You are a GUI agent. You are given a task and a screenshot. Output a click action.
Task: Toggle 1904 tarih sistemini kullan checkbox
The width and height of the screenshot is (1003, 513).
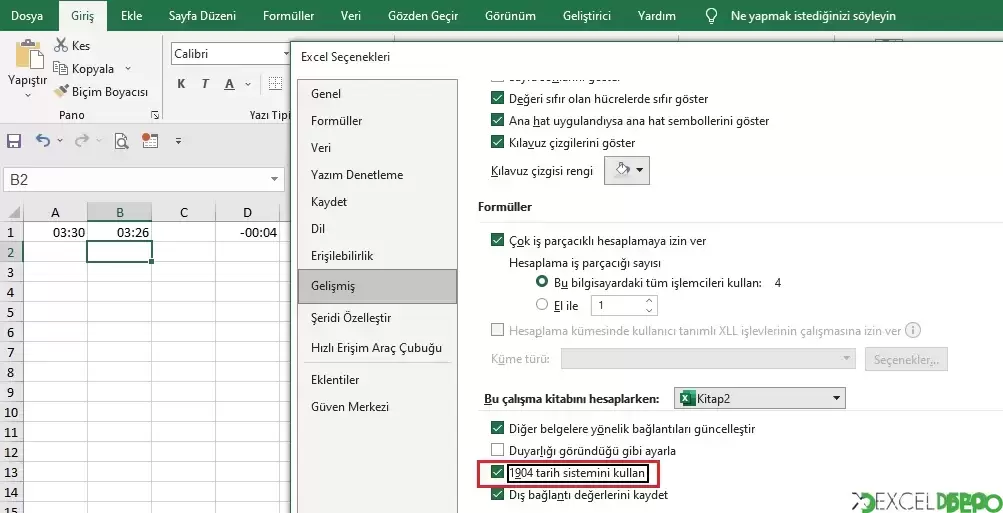point(497,473)
